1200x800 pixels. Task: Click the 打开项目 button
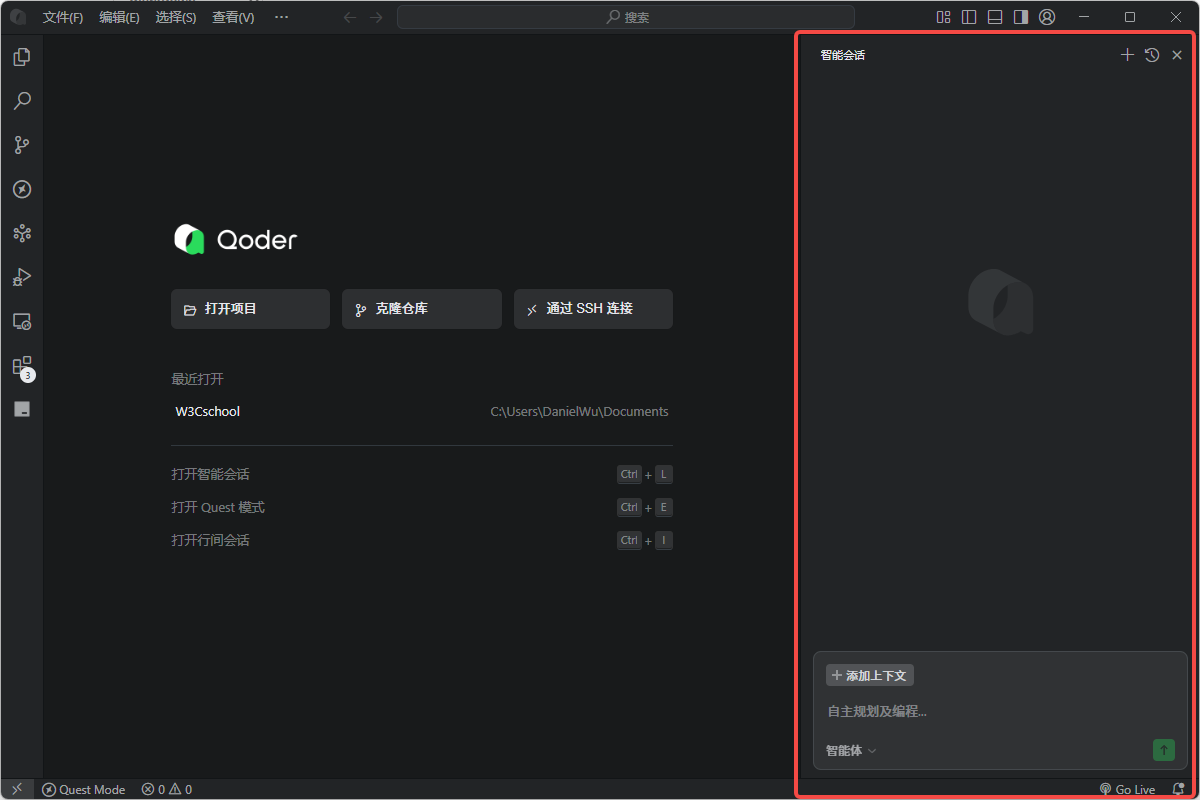click(x=250, y=309)
